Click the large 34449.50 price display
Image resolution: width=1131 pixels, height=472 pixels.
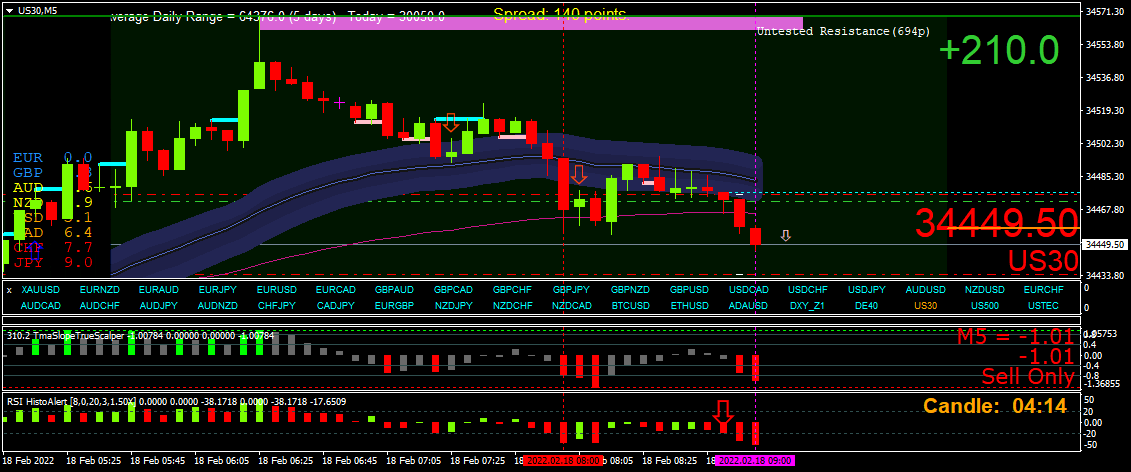(x=997, y=223)
